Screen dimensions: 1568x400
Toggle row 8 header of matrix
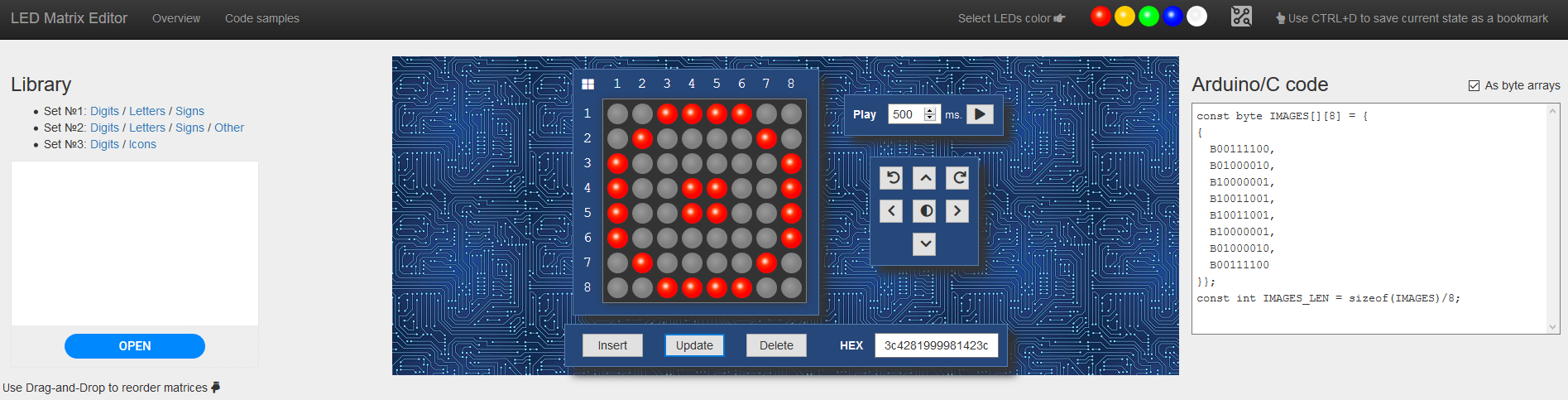click(x=587, y=287)
